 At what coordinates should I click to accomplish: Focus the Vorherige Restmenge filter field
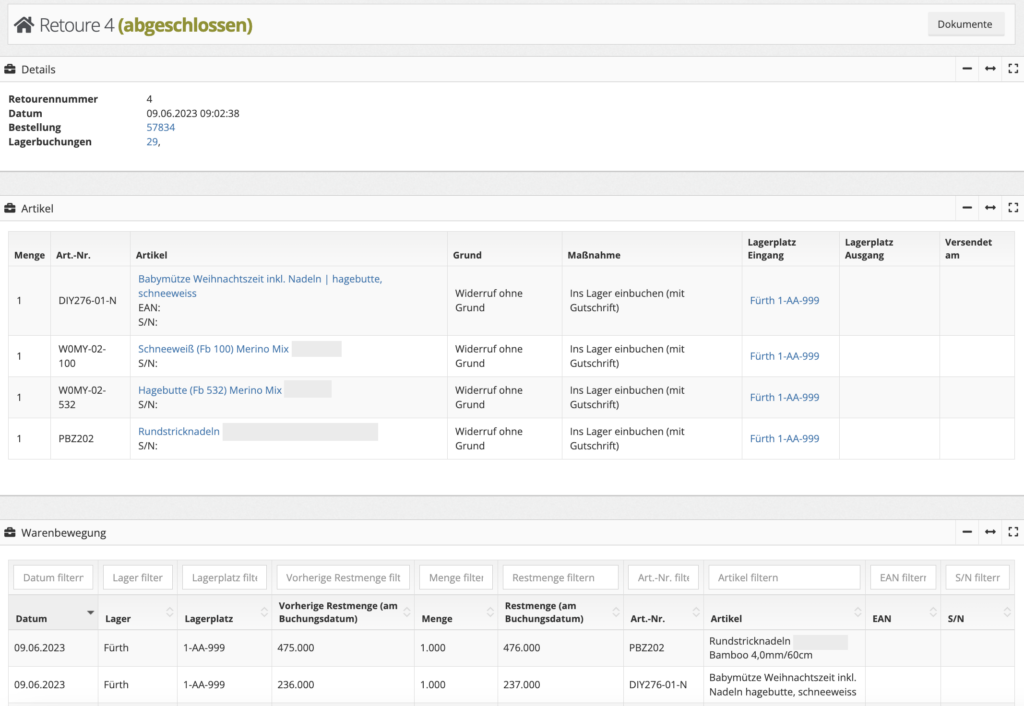(343, 577)
